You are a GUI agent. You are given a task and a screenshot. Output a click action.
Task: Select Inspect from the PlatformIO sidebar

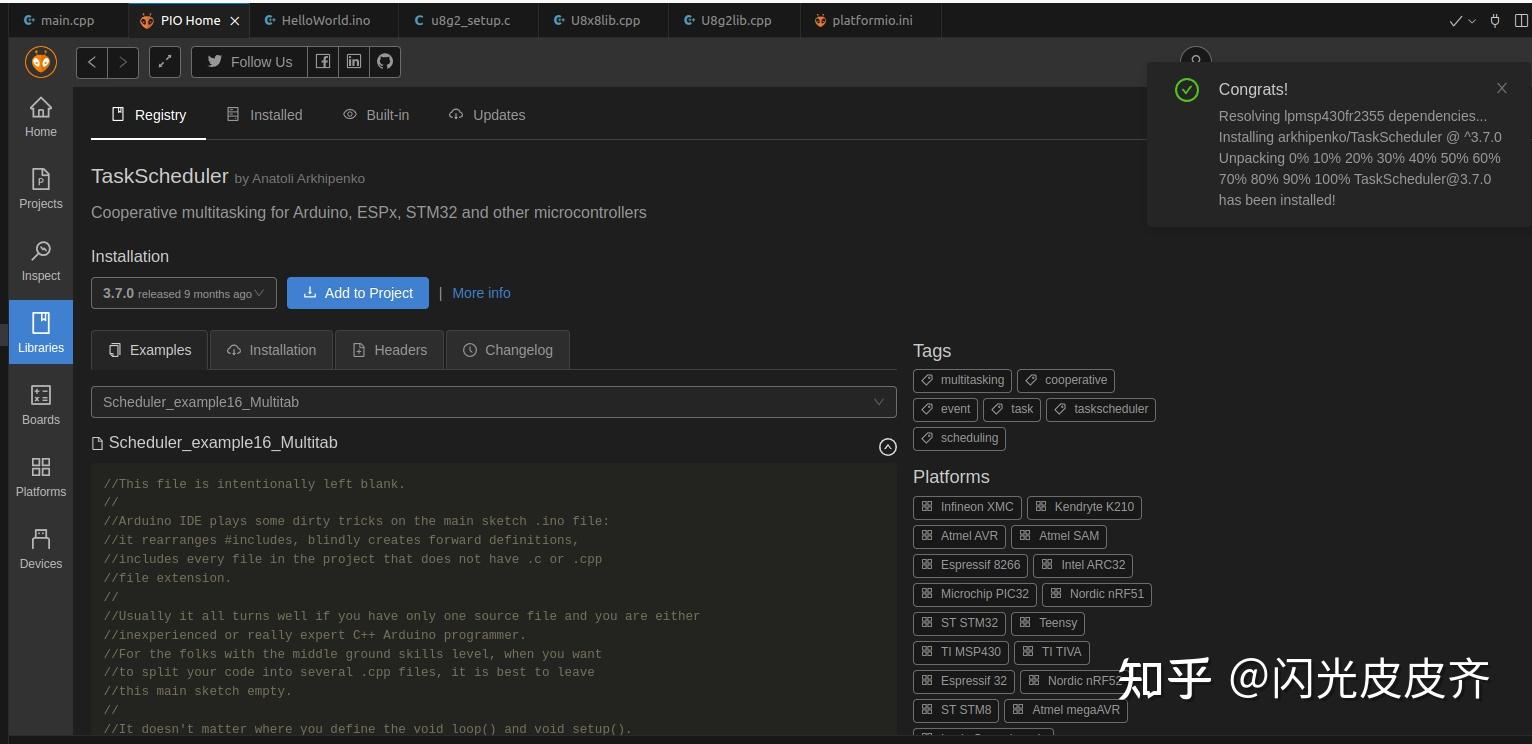(40, 260)
